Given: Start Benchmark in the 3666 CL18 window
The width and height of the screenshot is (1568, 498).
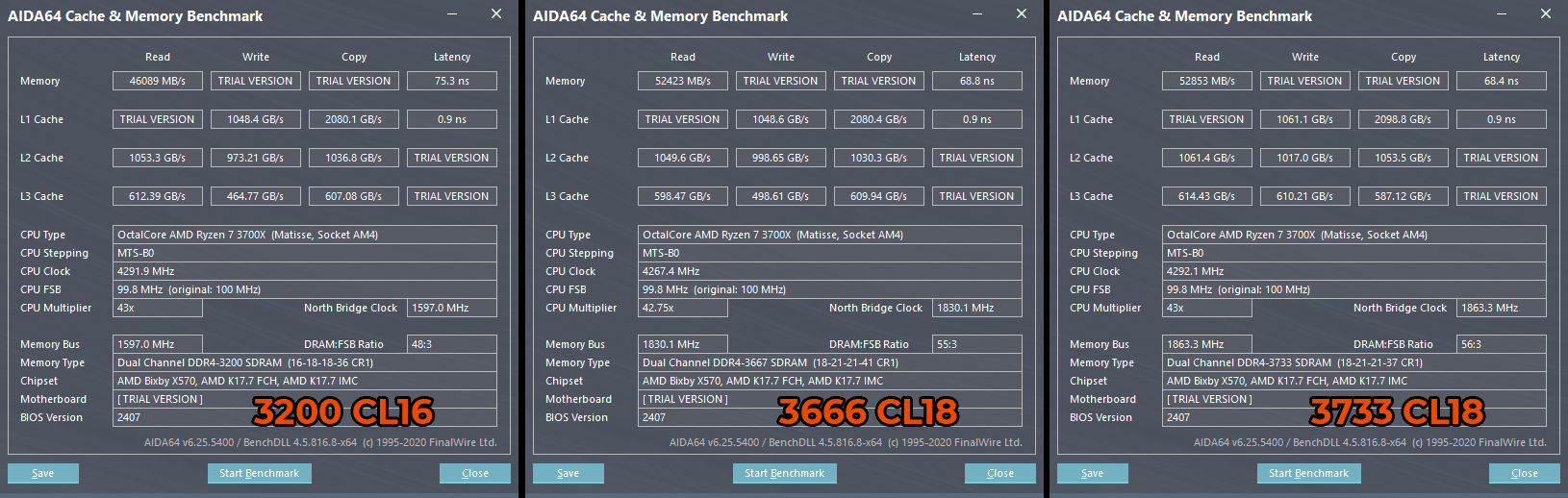Looking at the screenshot, I should 785,473.
